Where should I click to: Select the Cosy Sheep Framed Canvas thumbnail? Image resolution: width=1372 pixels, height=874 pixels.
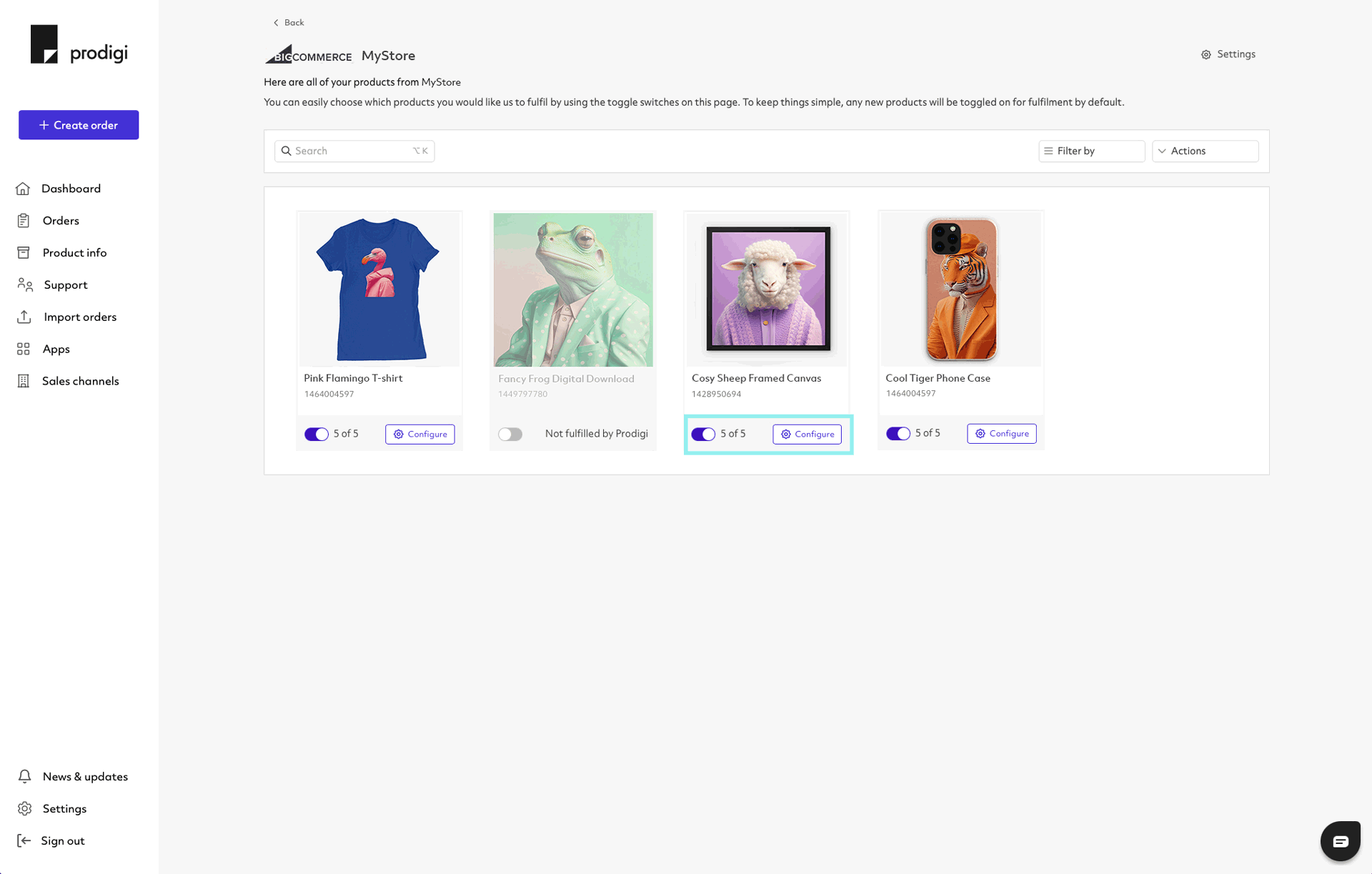pyautogui.click(x=767, y=289)
